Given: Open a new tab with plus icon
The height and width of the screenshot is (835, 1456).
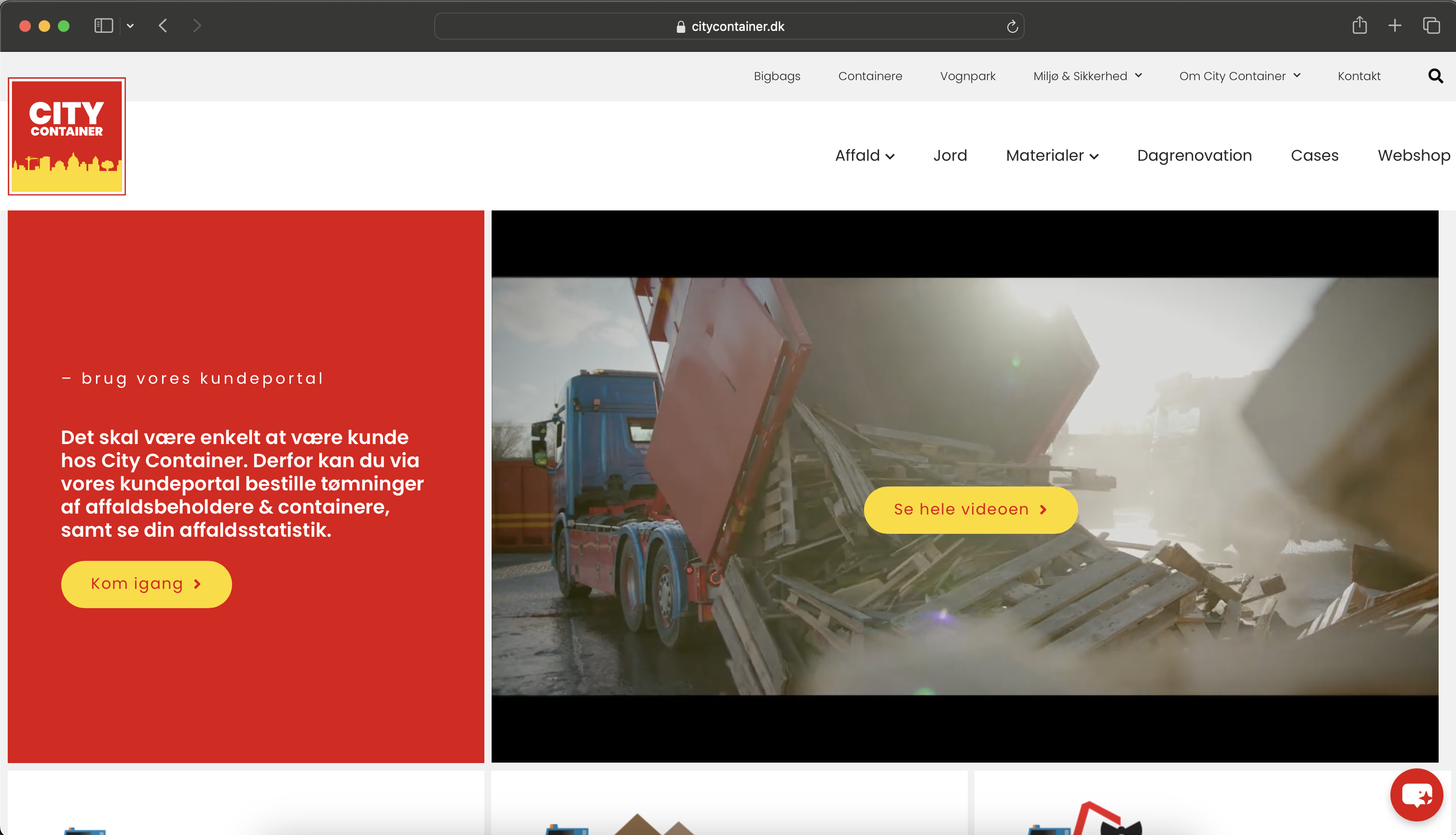Looking at the screenshot, I should [x=1395, y=25].
